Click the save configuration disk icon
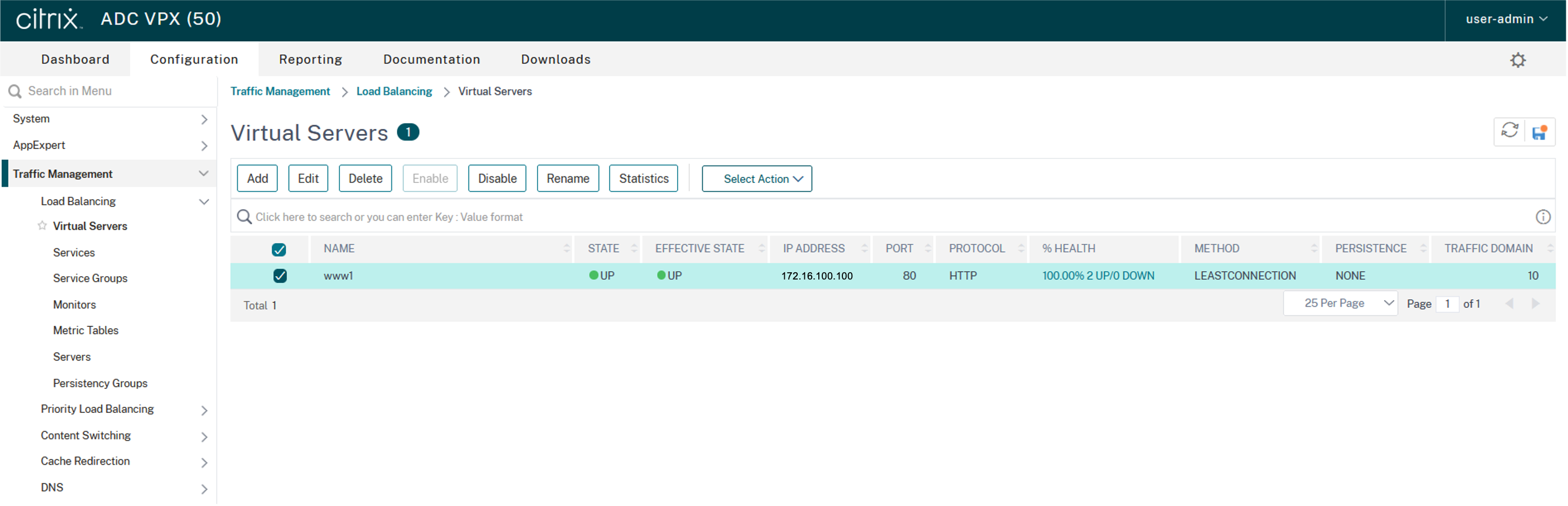 point(1540,132)
